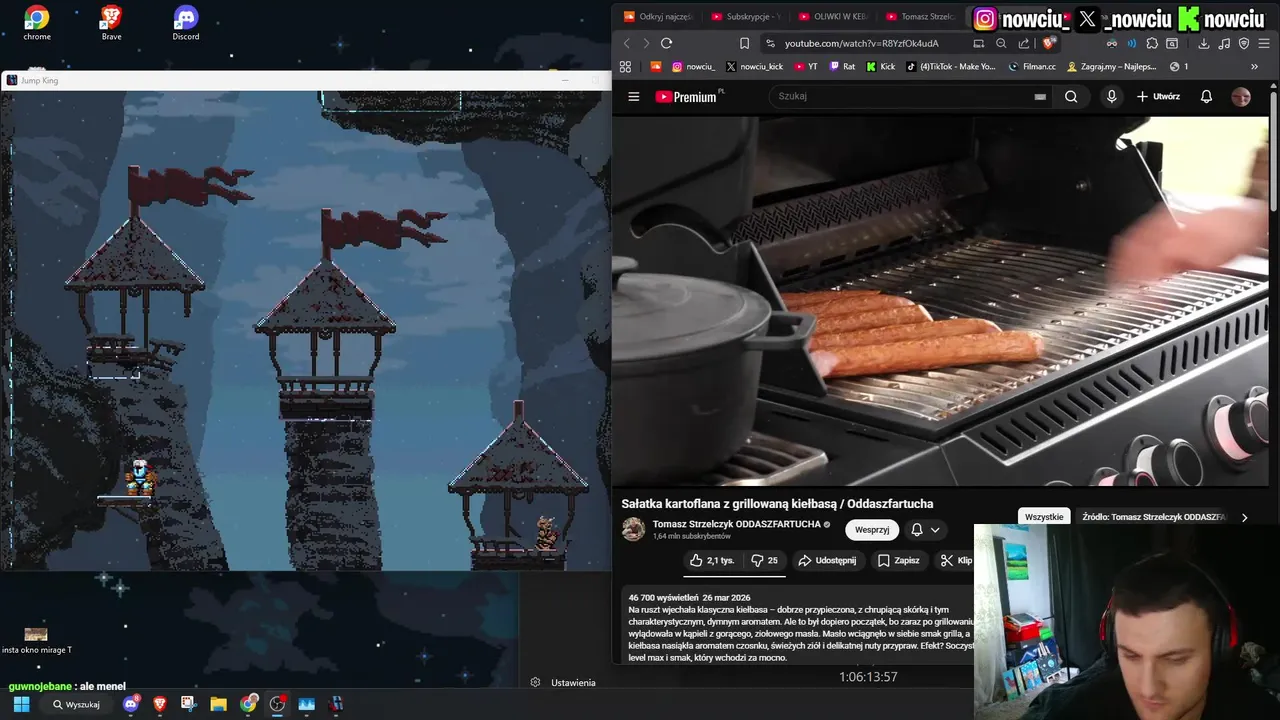Open the on-screen keyboard in search box

pos(1040,96)
